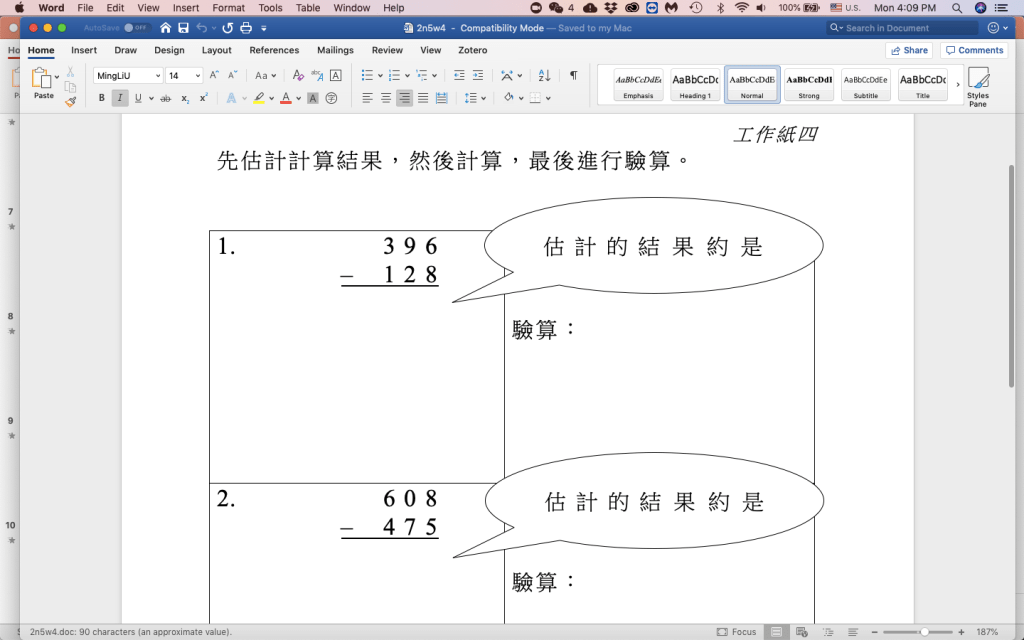Click the Increase Indent icon

pos(478,76)
